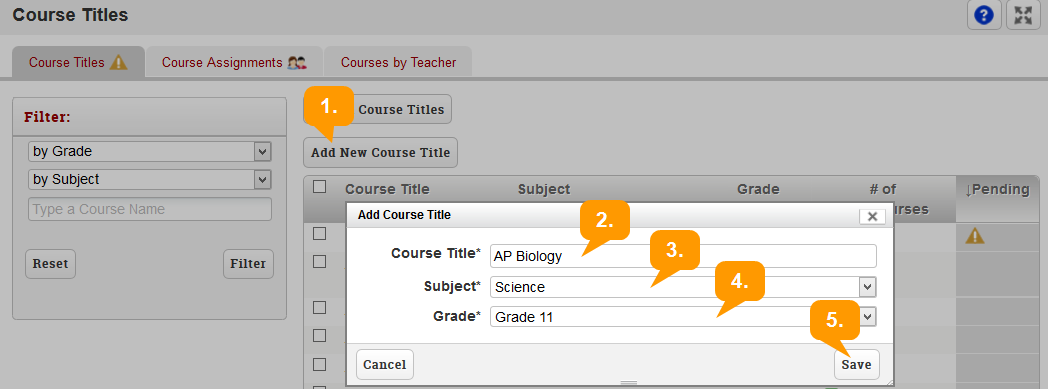This screenshot has height=389, width=1048.
Task: Close the Add Course Title dialog
Action: coord(872,216)
